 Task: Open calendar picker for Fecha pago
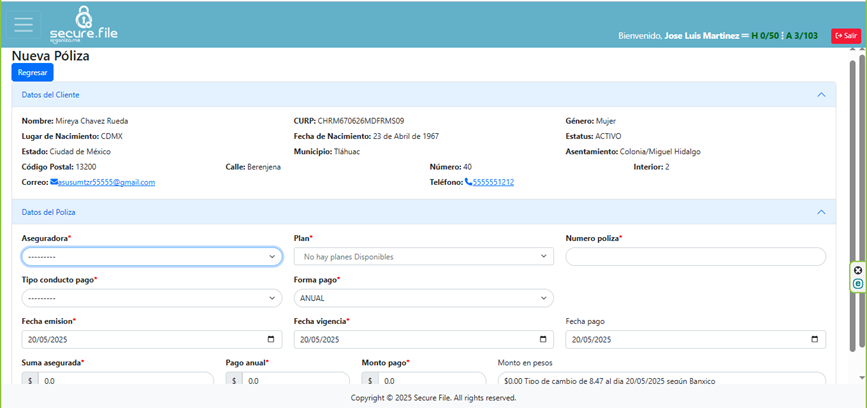coord(816,339)
